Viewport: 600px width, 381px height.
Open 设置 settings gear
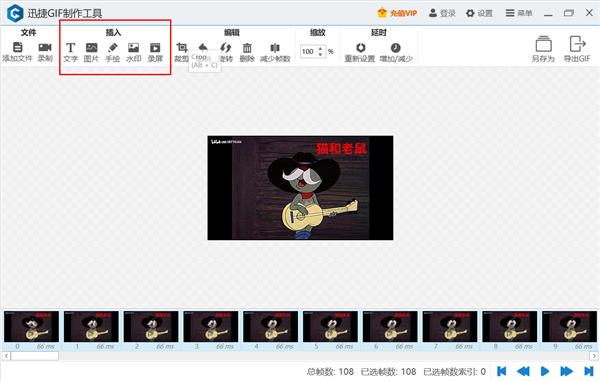tap(479, 13)
